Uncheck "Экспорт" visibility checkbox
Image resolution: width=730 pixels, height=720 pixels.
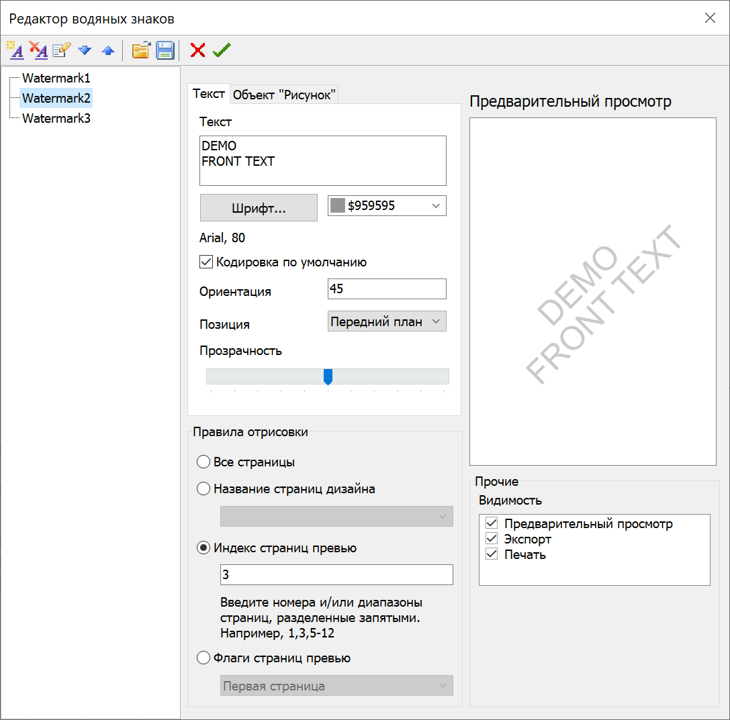pos(491,539)
